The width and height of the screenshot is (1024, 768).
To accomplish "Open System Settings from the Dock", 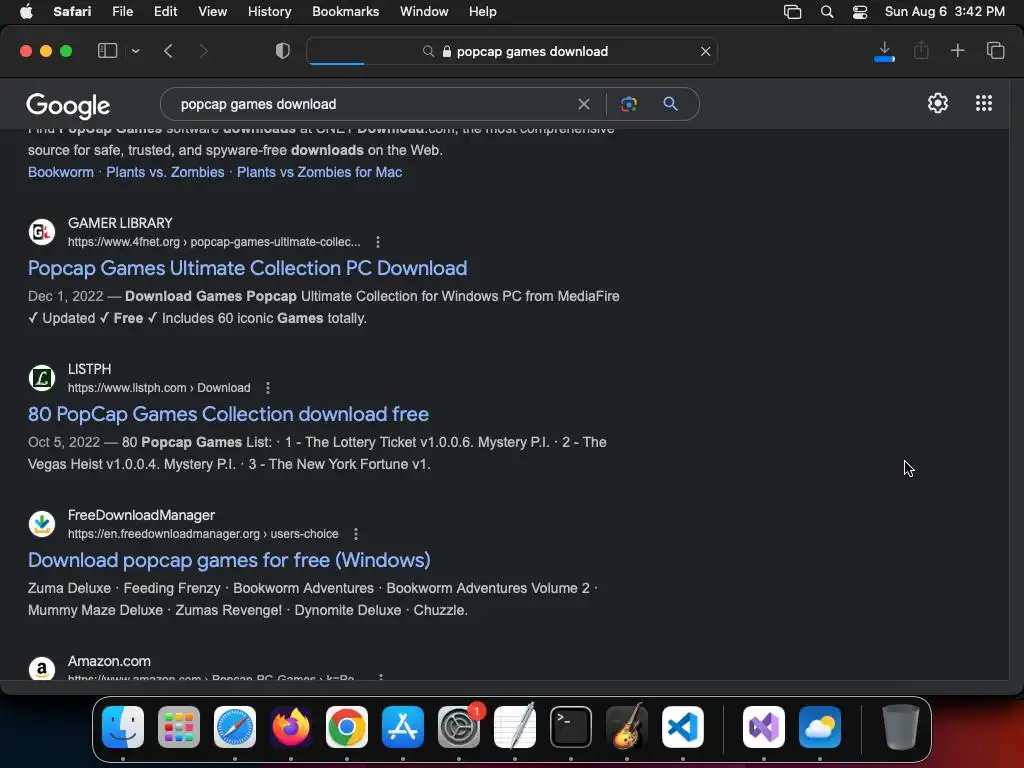I will [x=459, y=727].
